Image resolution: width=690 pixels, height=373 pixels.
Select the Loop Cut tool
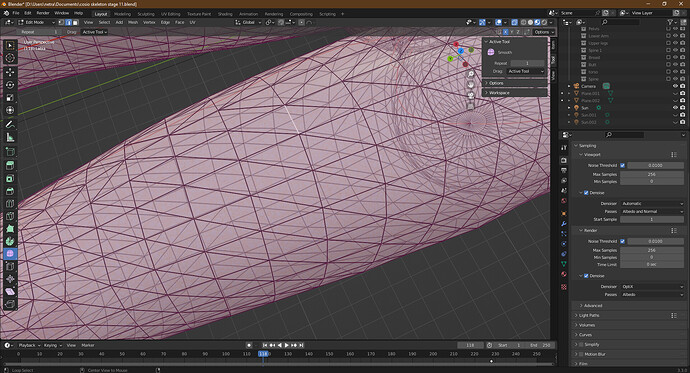click(x=10, y=203)
